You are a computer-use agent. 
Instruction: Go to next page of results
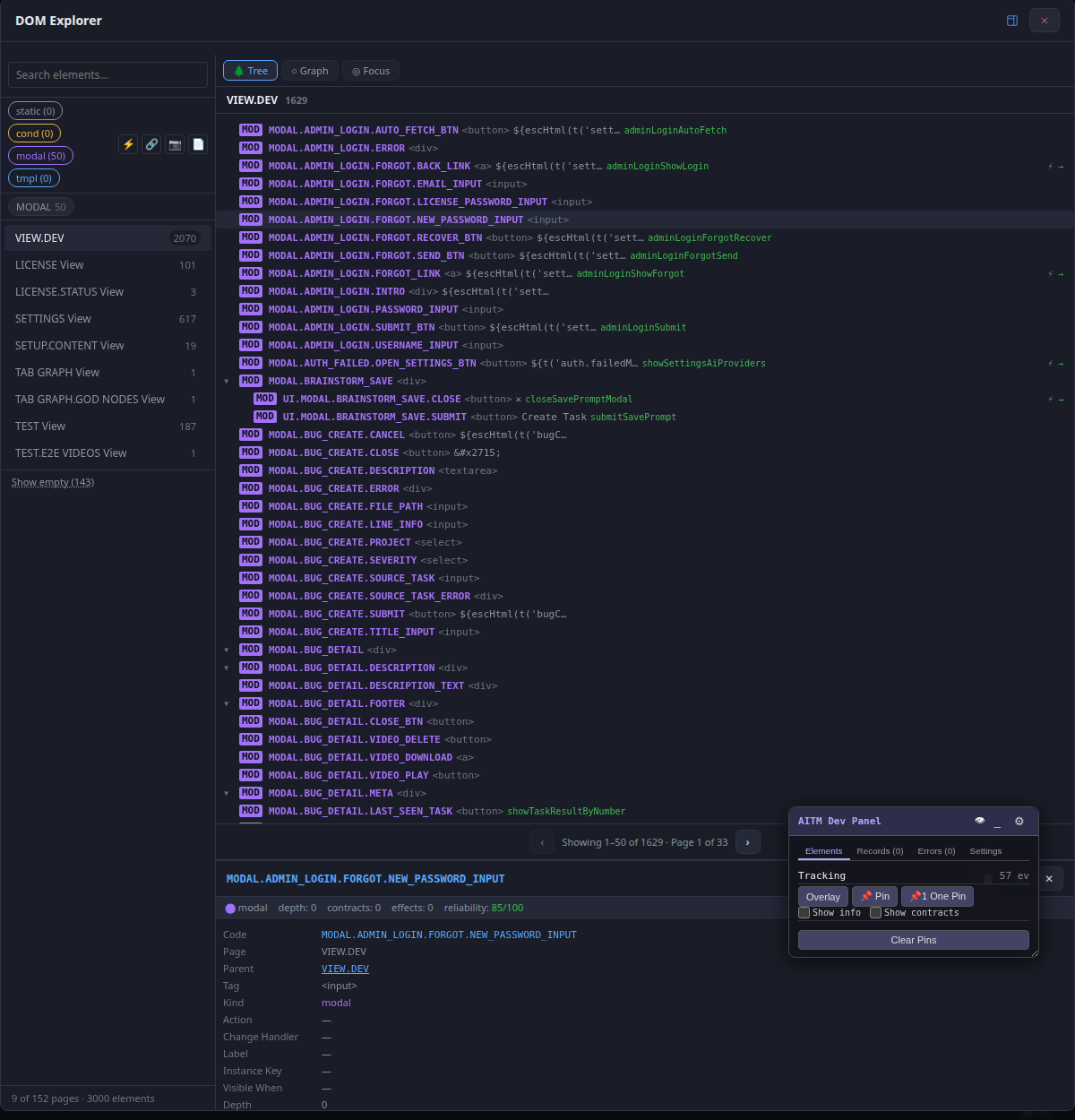pyautogui.click(x=748, y=842)
